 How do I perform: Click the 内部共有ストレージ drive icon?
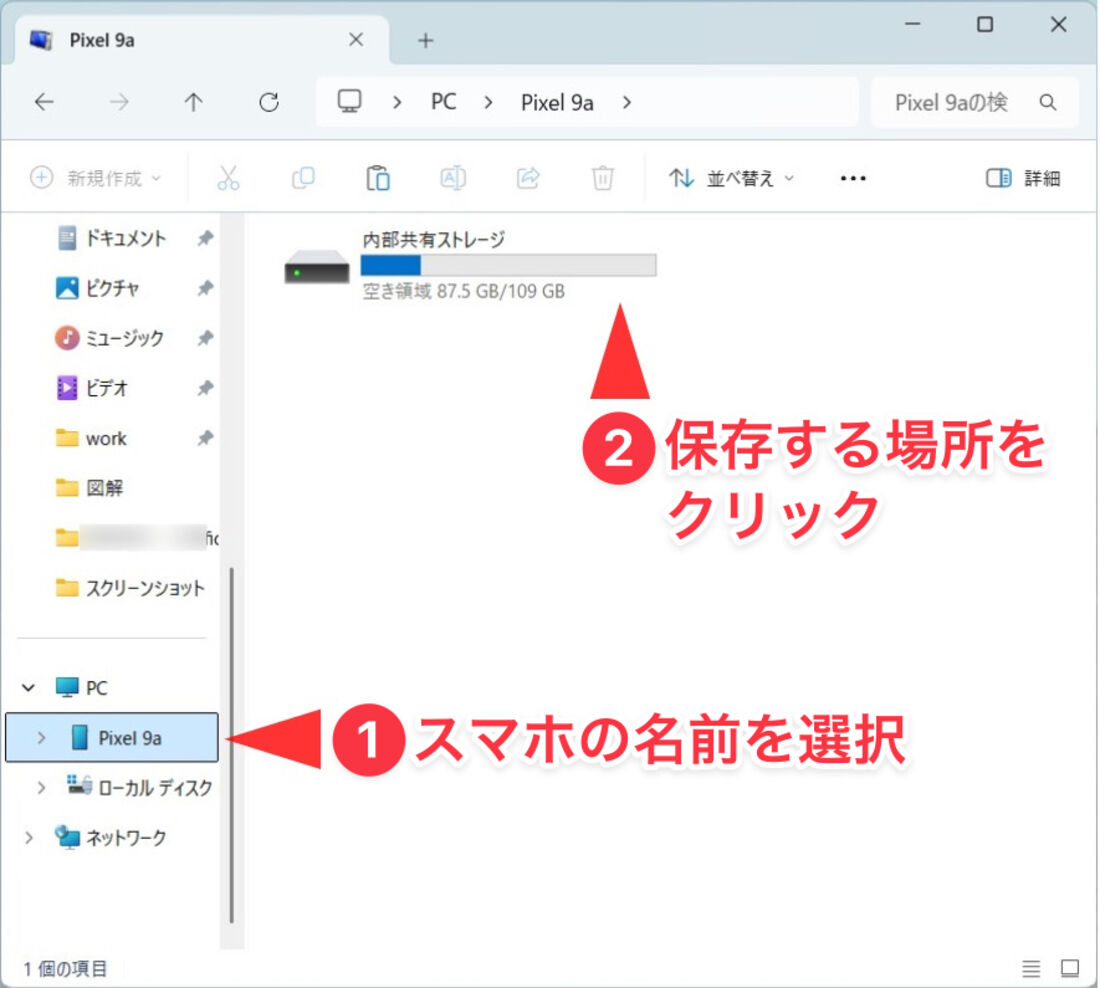[316, 267]
